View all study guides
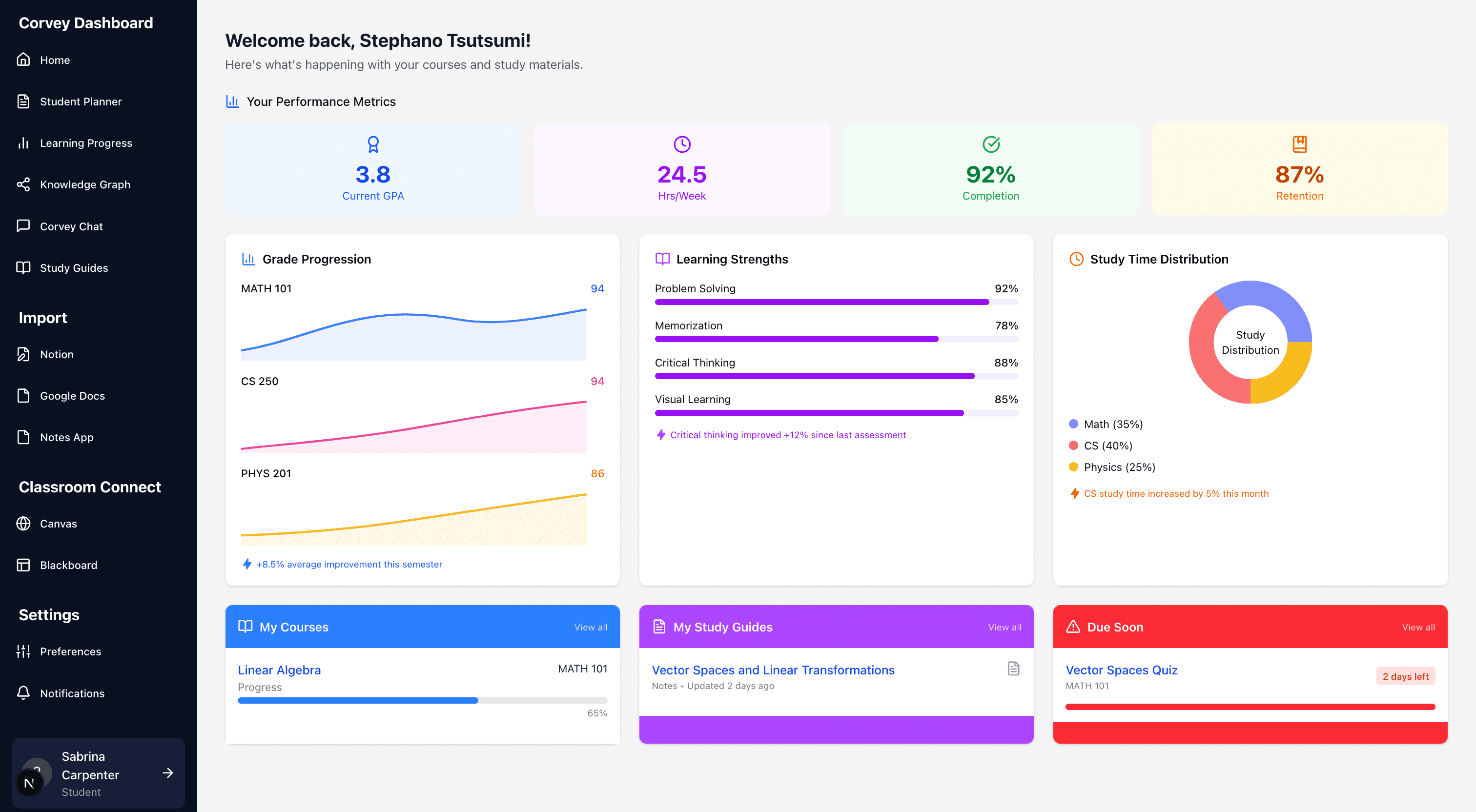Image resolution: width=1476 pixels, height=812 pixels. coord(1004,627)
